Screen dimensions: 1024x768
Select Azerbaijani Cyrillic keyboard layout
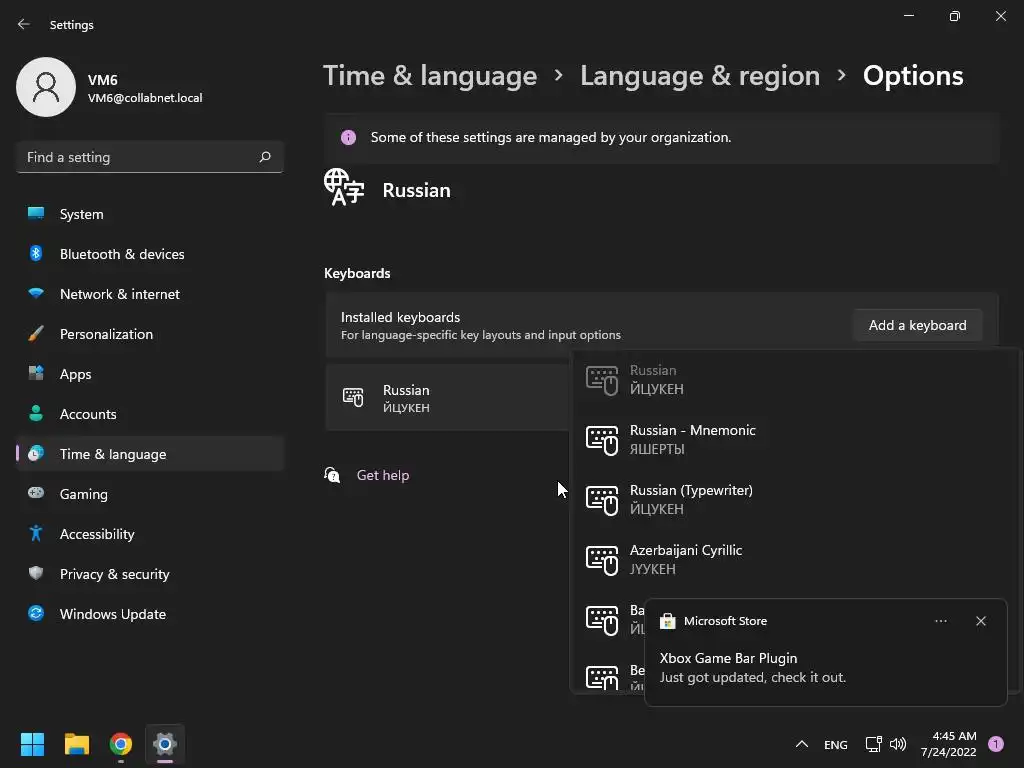[685, 559]
